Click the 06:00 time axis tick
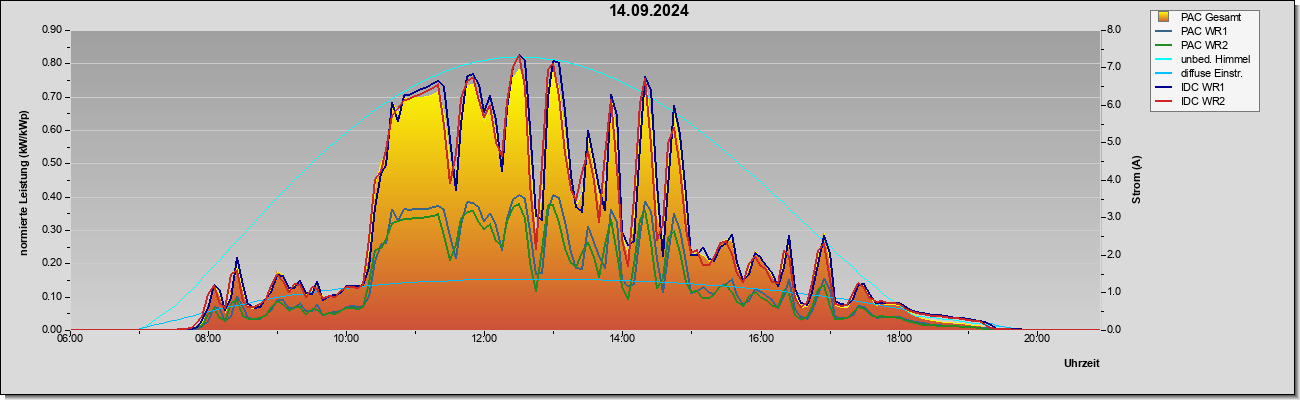 pos(70,338)
